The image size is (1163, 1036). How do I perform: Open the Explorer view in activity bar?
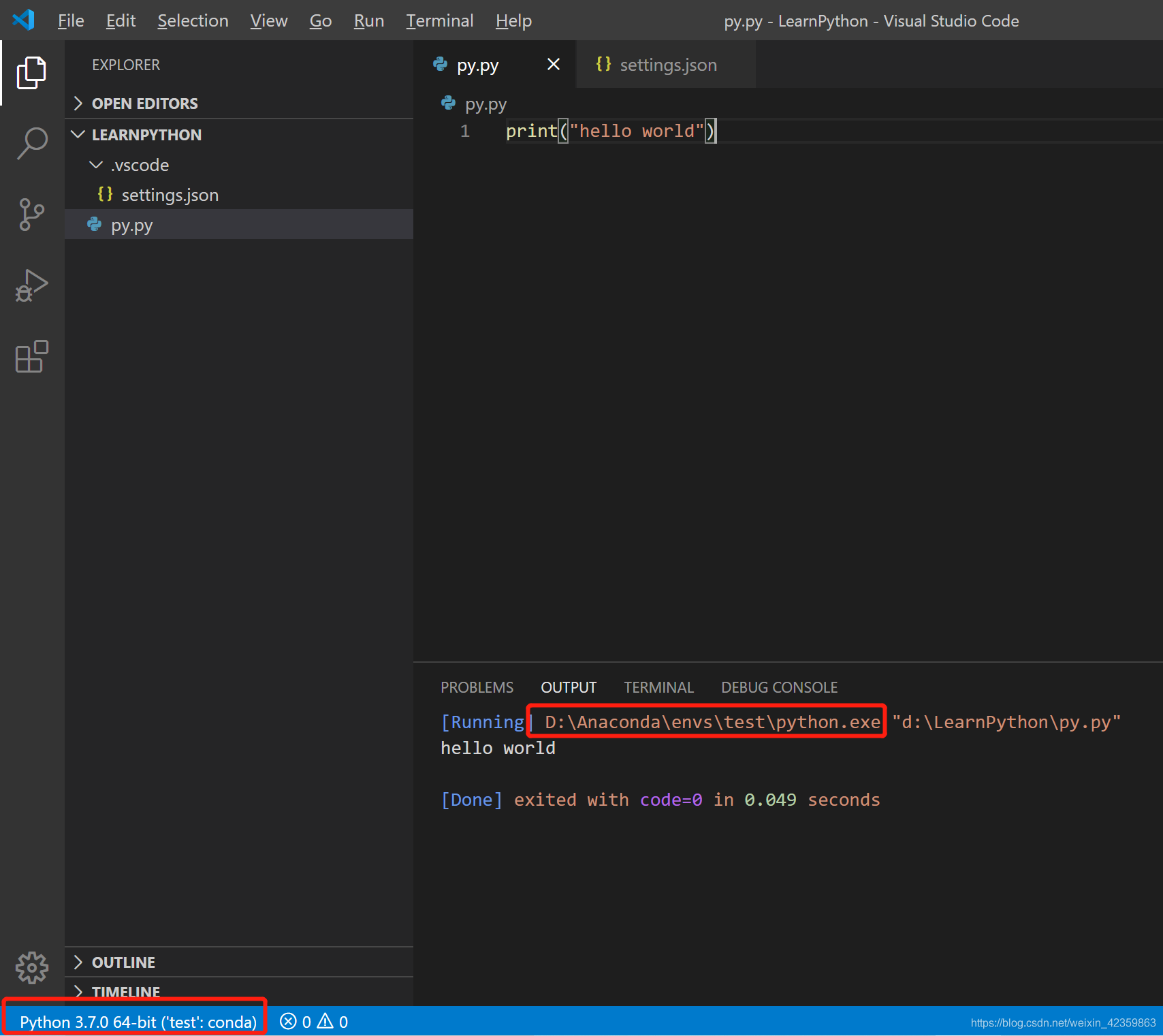pyautogui.click(x=31, y=73)
